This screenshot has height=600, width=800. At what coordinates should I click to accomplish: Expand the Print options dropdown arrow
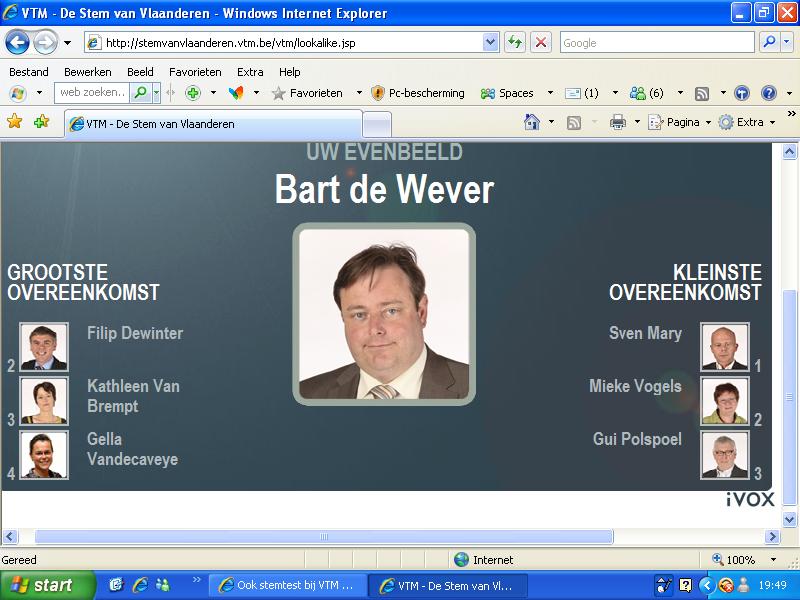(x=637, y=122)
